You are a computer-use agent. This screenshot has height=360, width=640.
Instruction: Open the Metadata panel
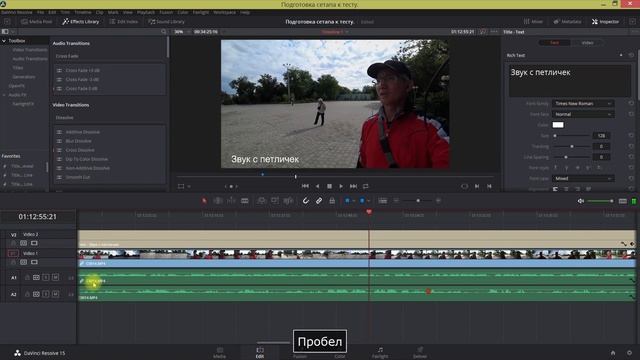point(567,22)
